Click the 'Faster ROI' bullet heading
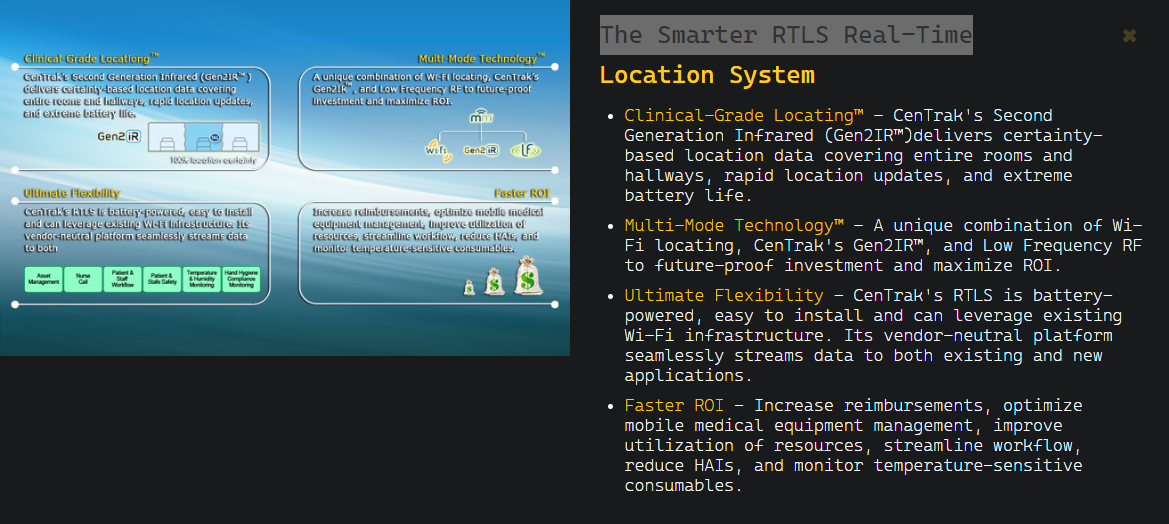Viewport: 1169px width, 524px height. click(674, 405)
